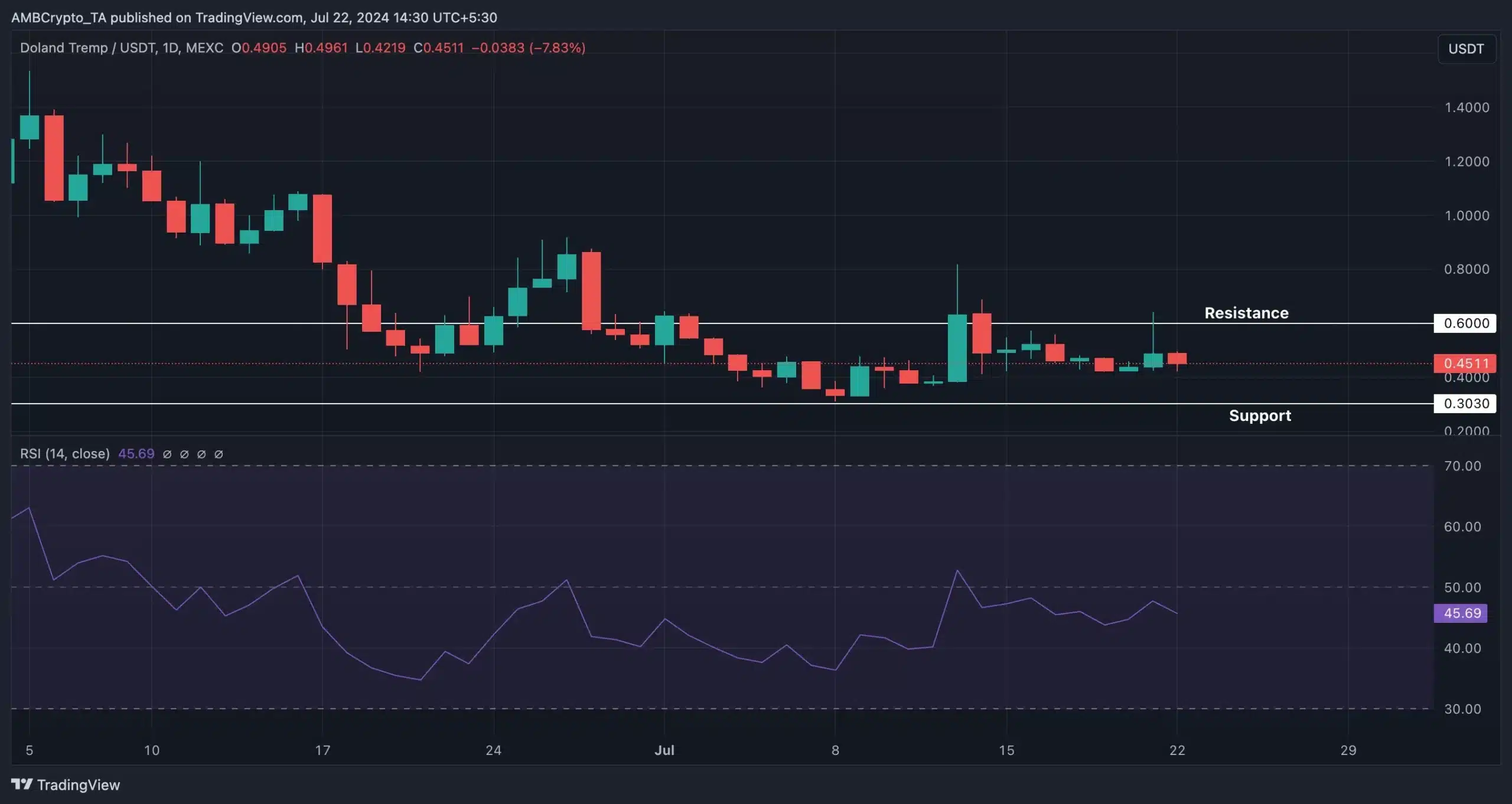Viewport: 1512px width, 804px height.
Task: Click the 1.2000 price axis label
Action: pyautogui.click(x=1467, y=161)
